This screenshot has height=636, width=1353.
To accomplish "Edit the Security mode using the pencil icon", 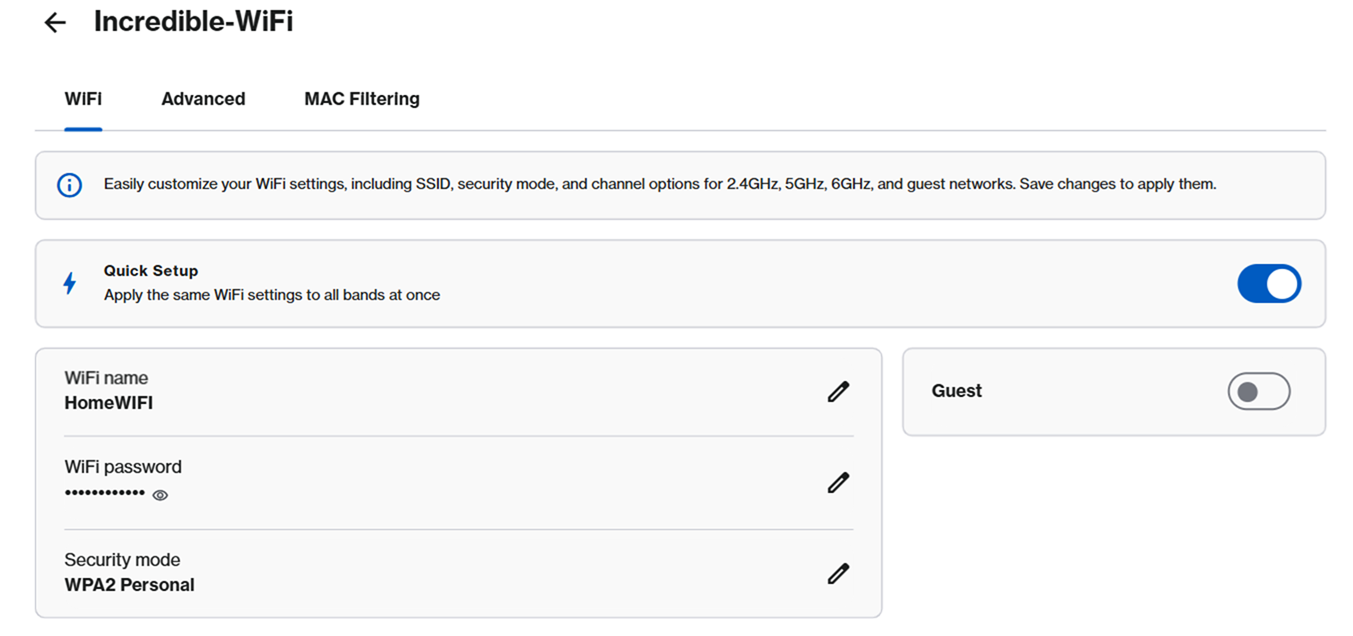I will coord(838,572).
